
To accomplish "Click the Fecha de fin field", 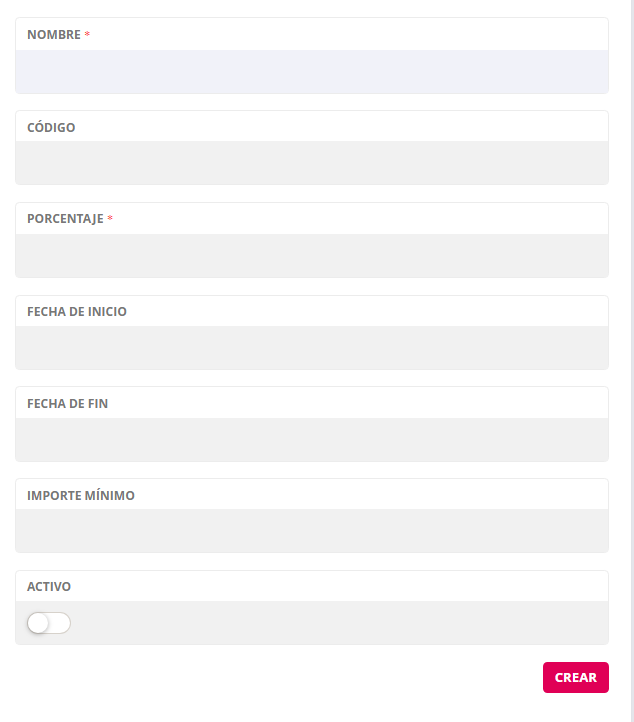I will point(311,439).
